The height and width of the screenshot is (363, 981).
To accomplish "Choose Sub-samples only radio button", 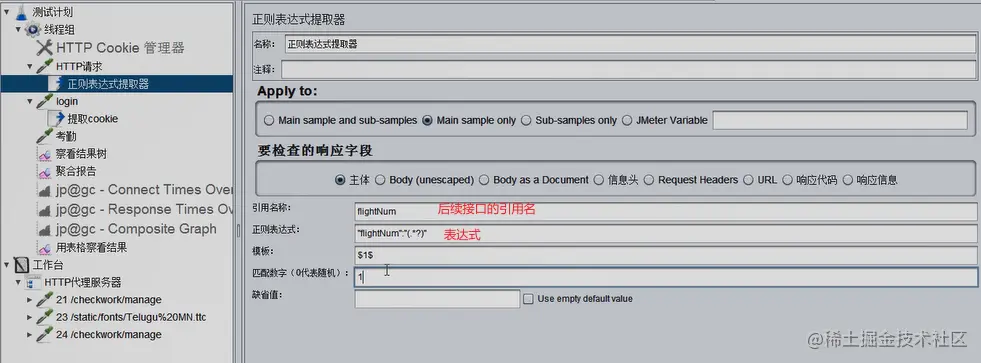I will (526, 120).
